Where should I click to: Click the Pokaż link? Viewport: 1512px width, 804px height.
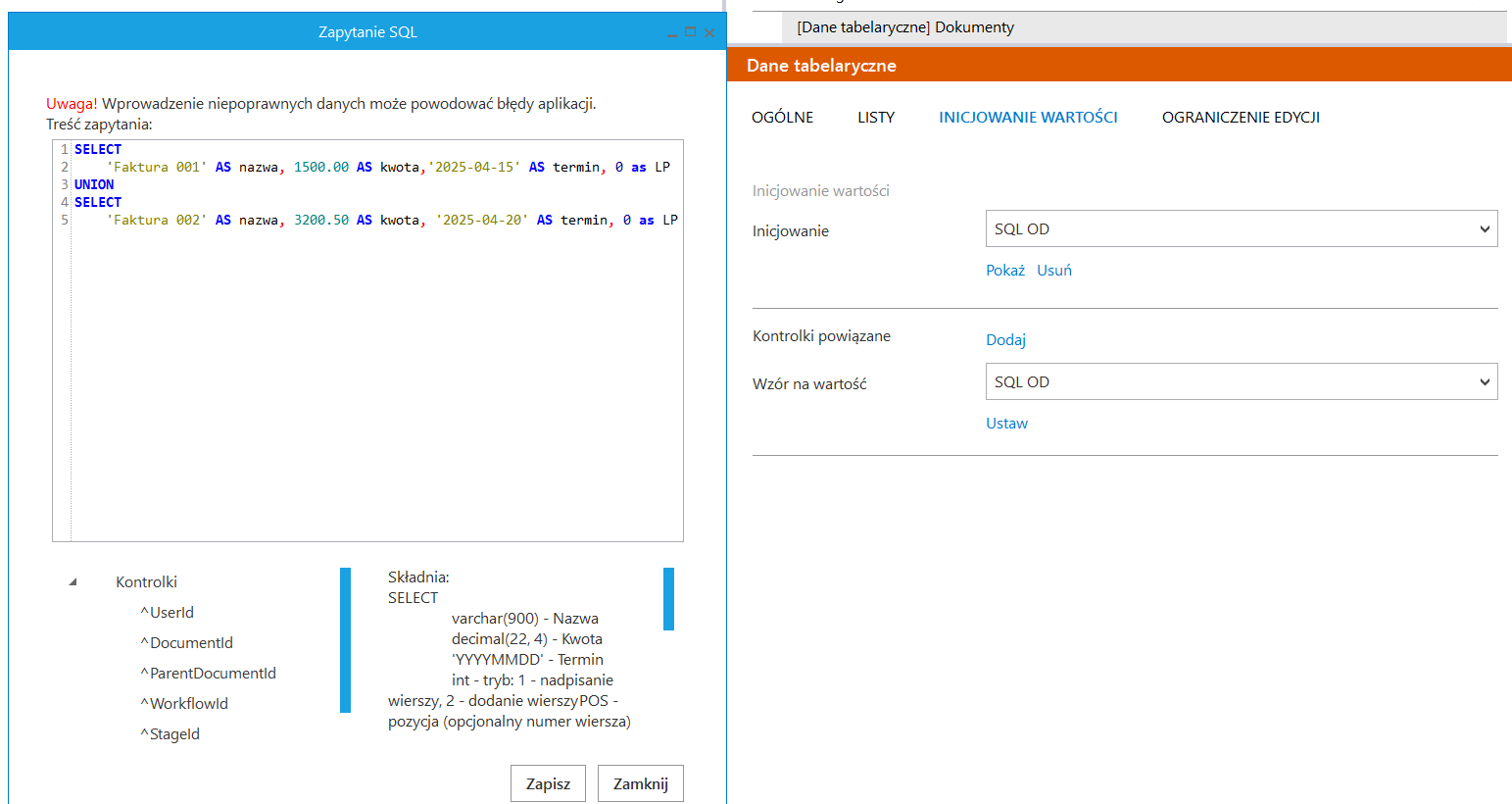coord(1004,271)
